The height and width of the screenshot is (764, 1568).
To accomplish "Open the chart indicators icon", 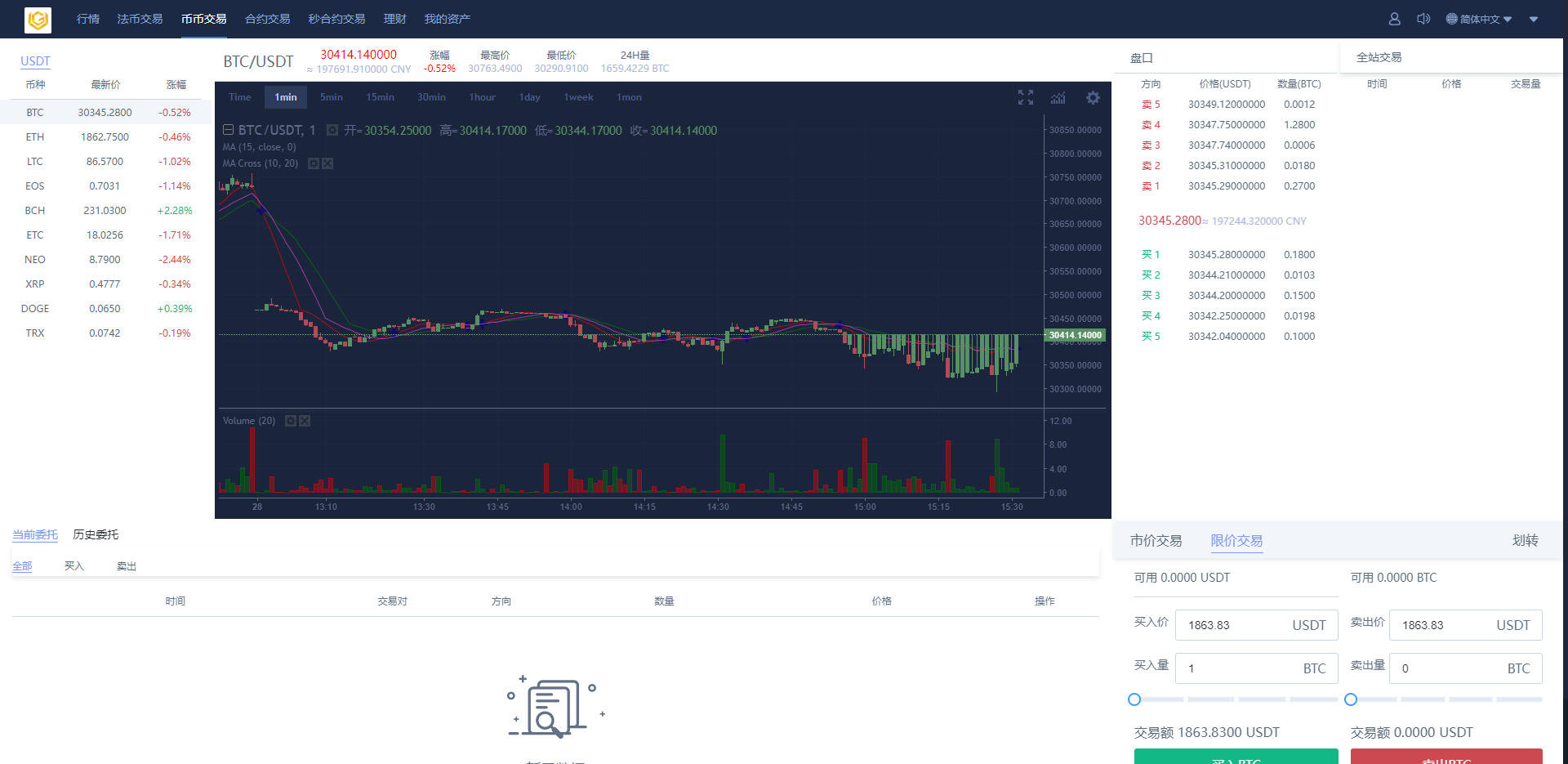I will [1058, 98].
